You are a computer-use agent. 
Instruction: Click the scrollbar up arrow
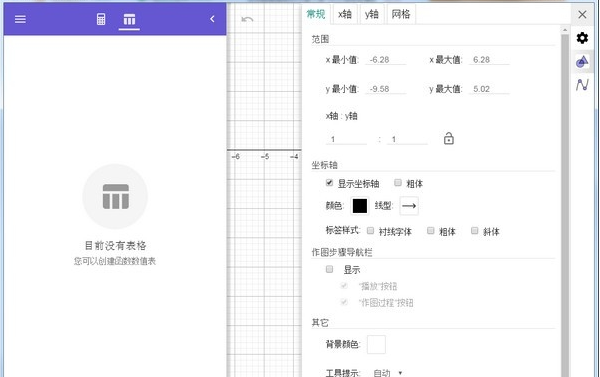pos(565,30)
